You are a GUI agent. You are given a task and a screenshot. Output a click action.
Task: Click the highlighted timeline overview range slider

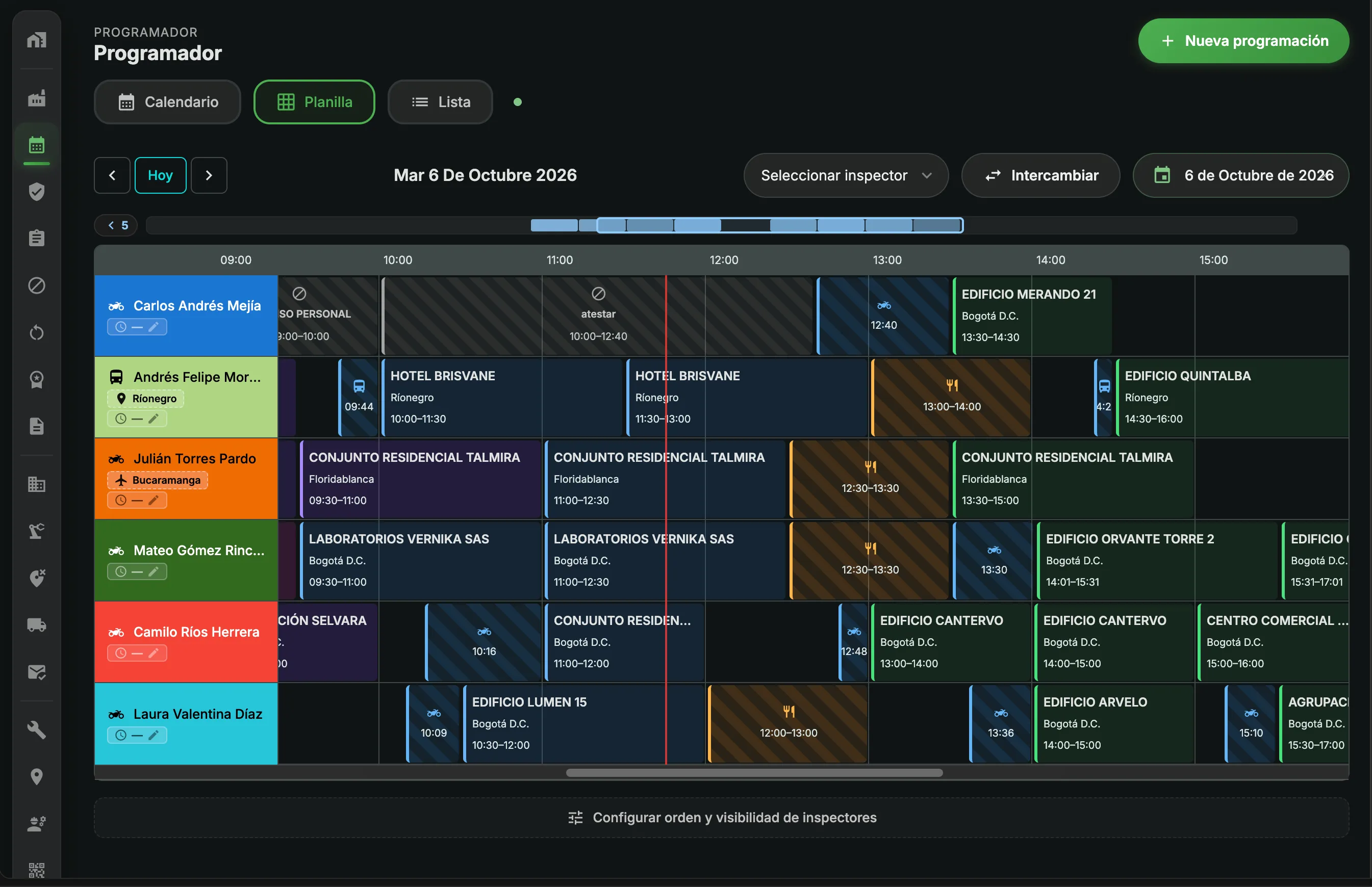click(x=780, y=225)
